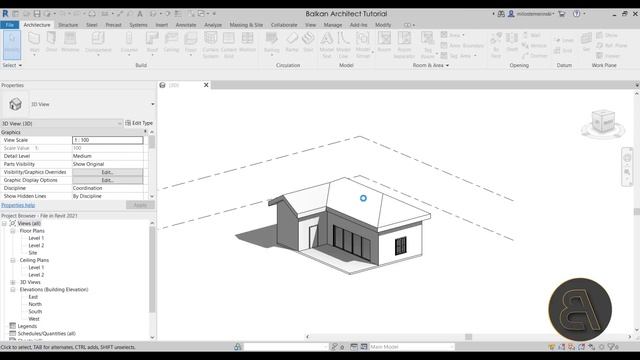
Task: Open the Site floor plan
Action: [33, 253]
